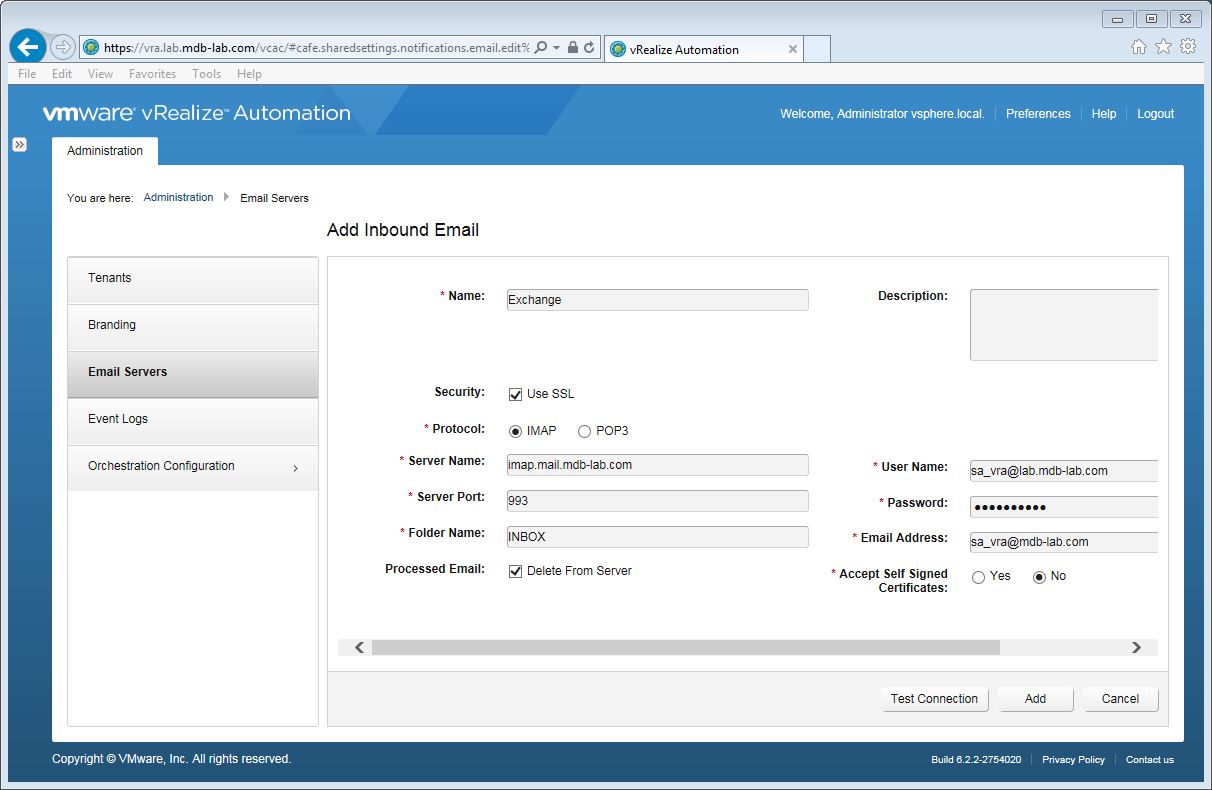Viewport: 1212px width, 790px height.
Task: Open the browser tools gear icon
Action: point(1188,47)
